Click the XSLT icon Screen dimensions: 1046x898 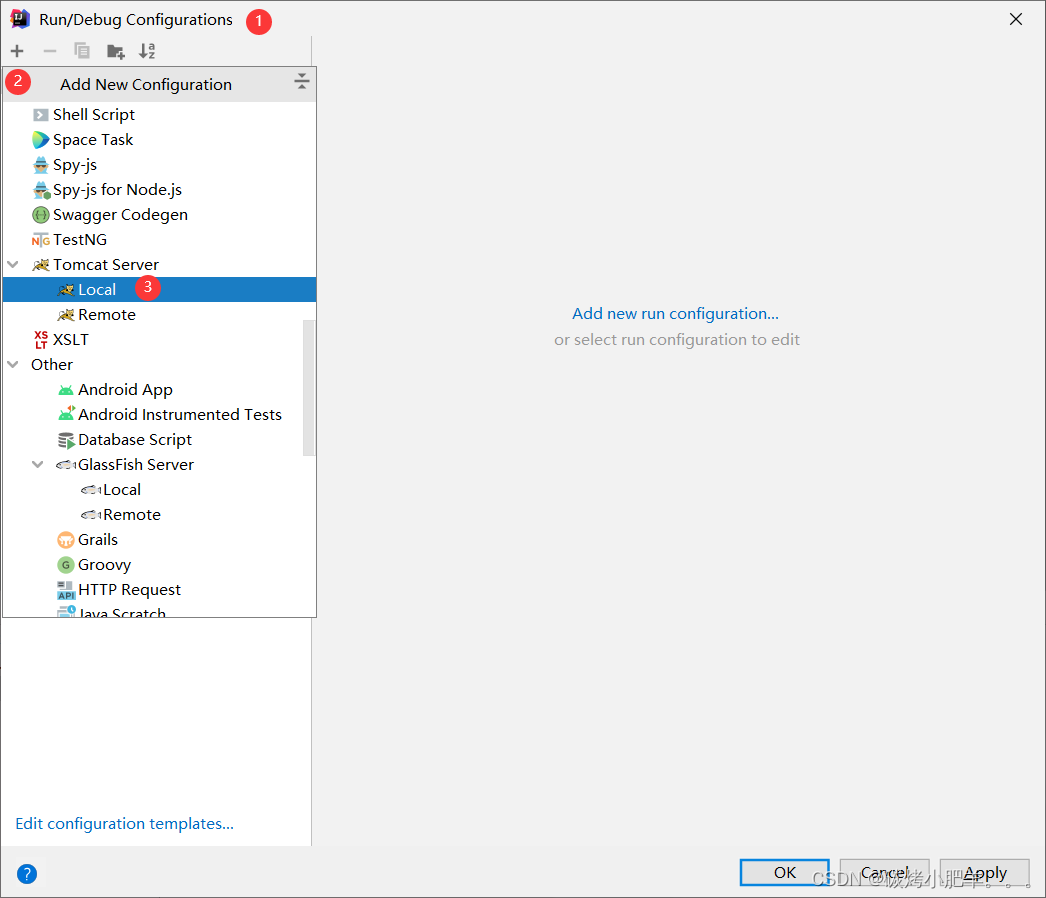click(41, 340)
